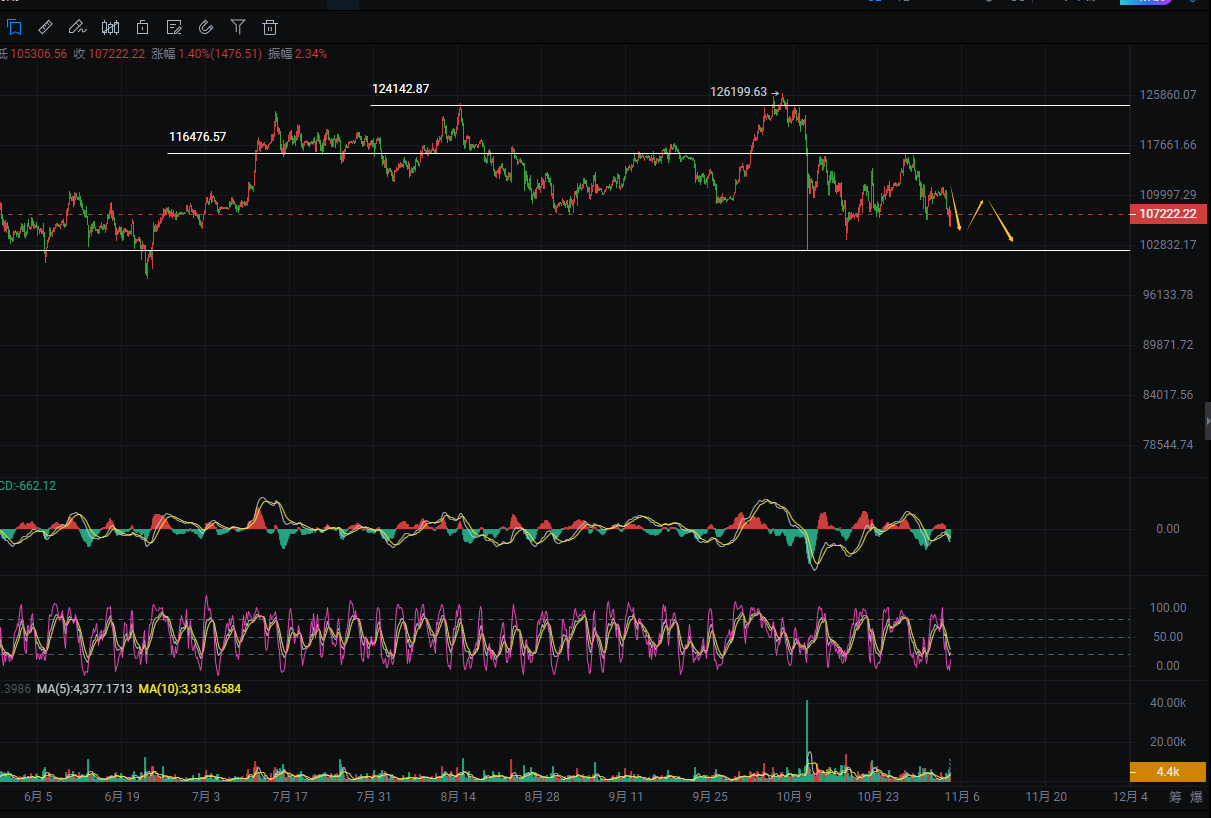Click the 10月 9 date on time axis
Viewport: 1211px width, 818px height.
click(x=794, y=797)
